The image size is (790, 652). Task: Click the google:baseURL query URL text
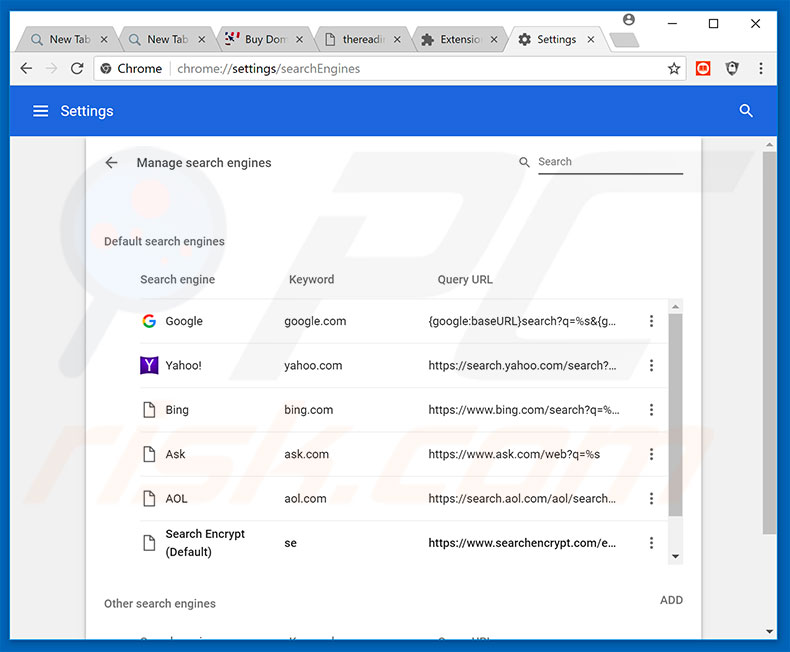click(x=521, y=321)
